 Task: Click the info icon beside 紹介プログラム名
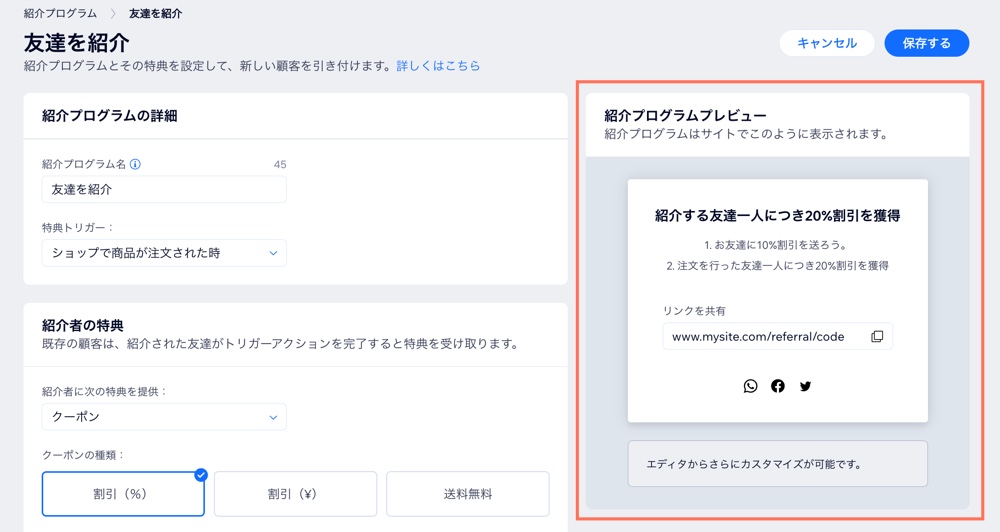[x=135, y=164]
